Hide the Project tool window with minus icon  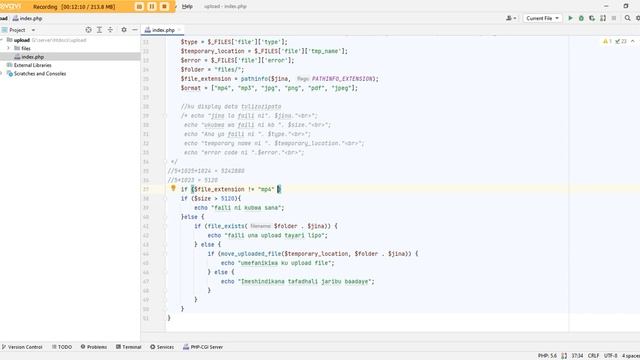pyautogui.click(x=135, y=30)
